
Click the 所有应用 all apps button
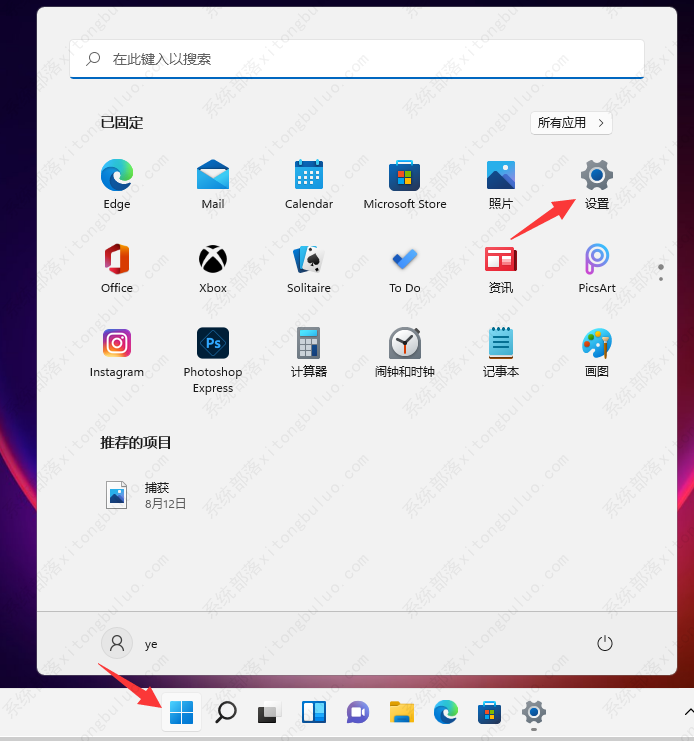[571, 123]
